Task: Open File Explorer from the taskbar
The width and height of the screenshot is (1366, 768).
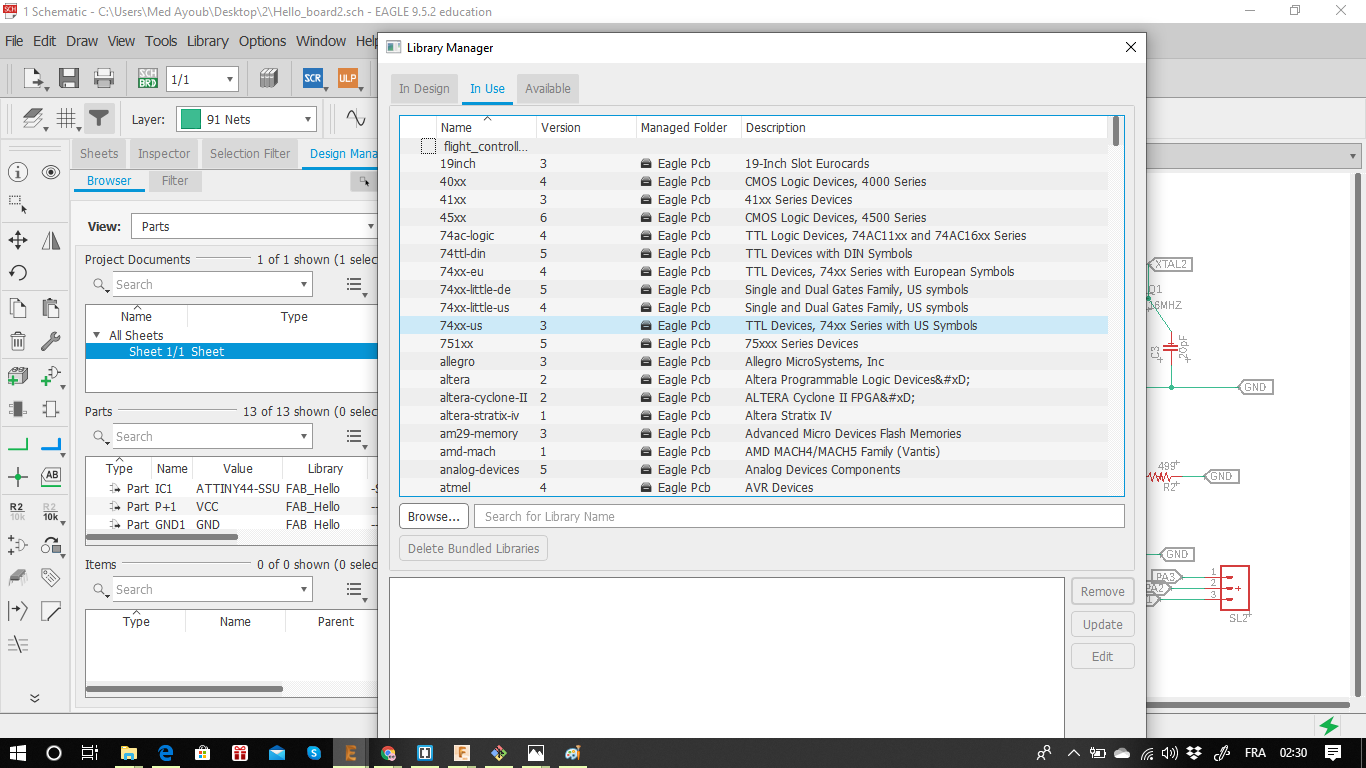Action: (128, 753)
